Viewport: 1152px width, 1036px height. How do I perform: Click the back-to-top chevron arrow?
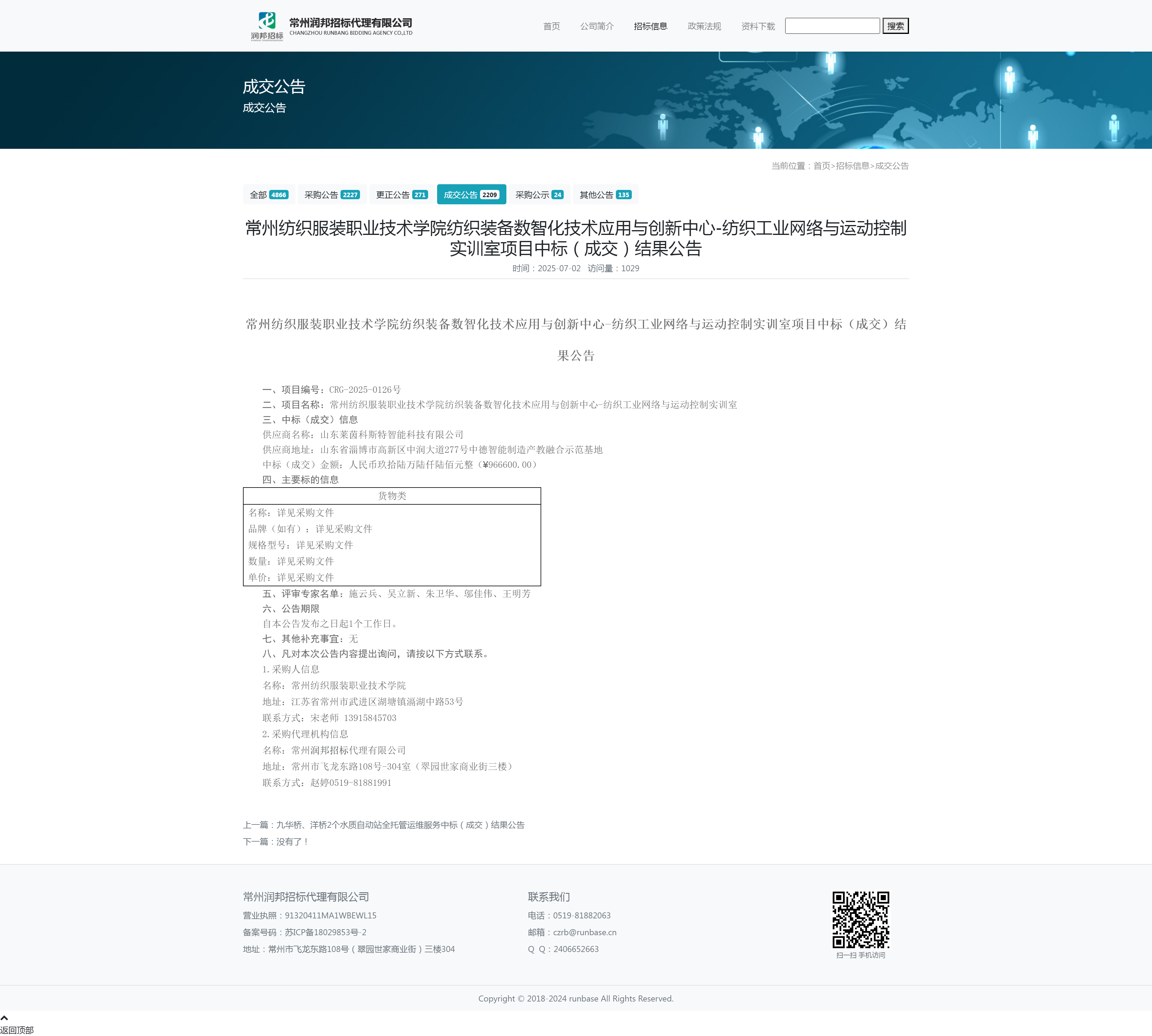[x=4, y=1018]
